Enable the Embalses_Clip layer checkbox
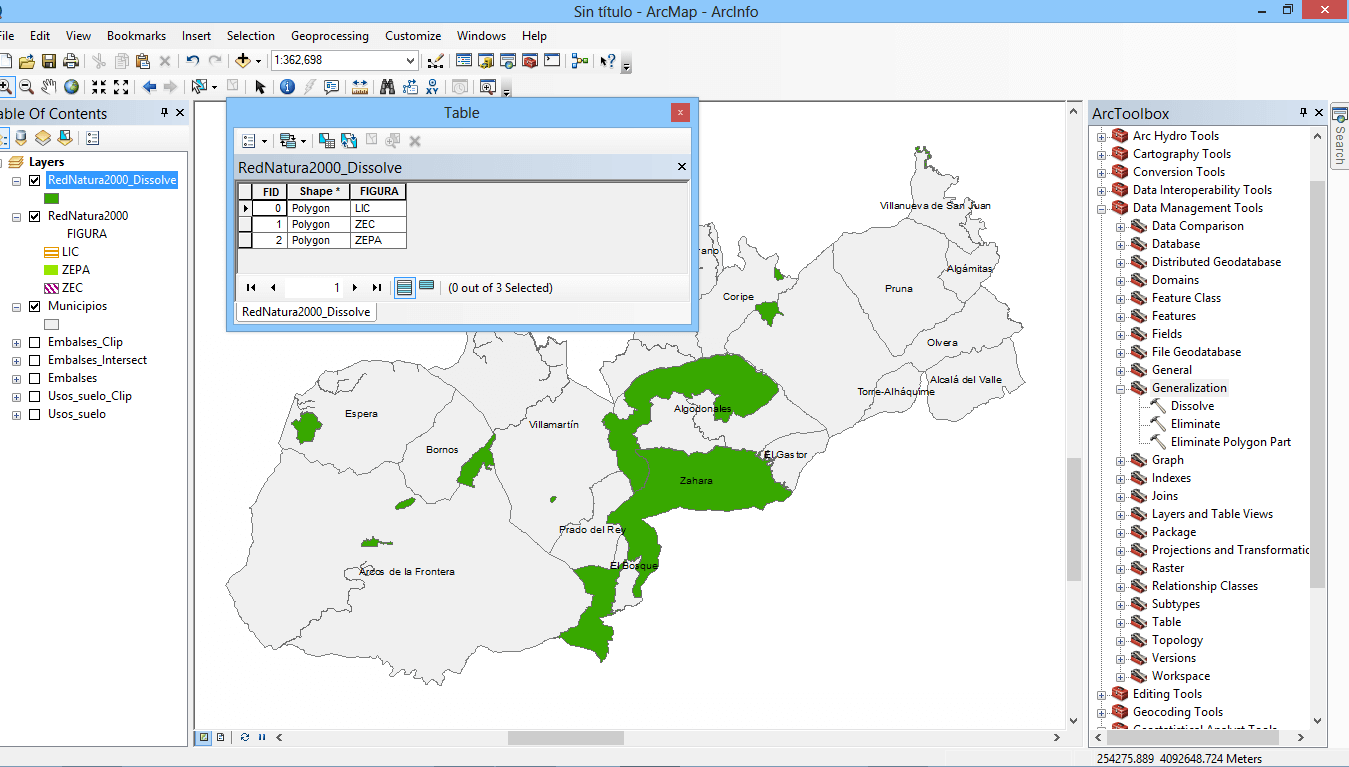This screenshot has height=767, width=1349. point(36,343)
